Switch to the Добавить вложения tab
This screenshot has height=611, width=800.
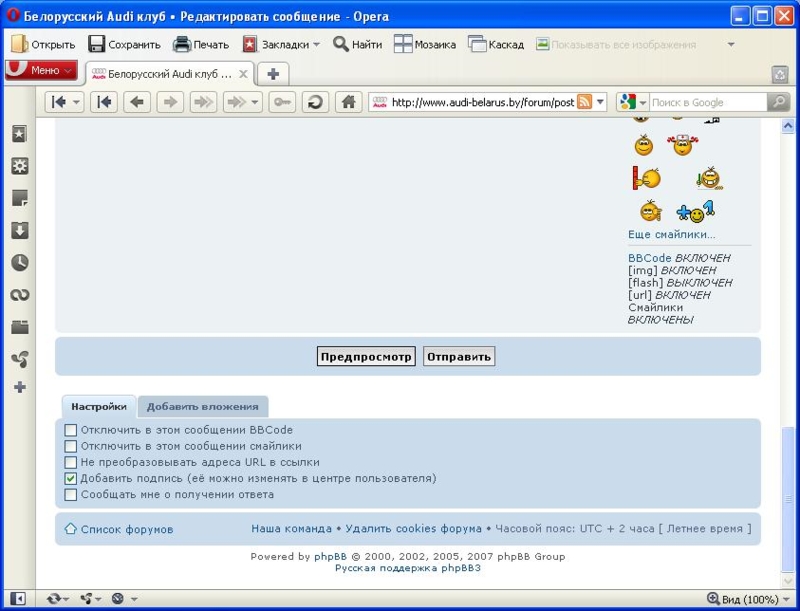click(x=203, y=406)
